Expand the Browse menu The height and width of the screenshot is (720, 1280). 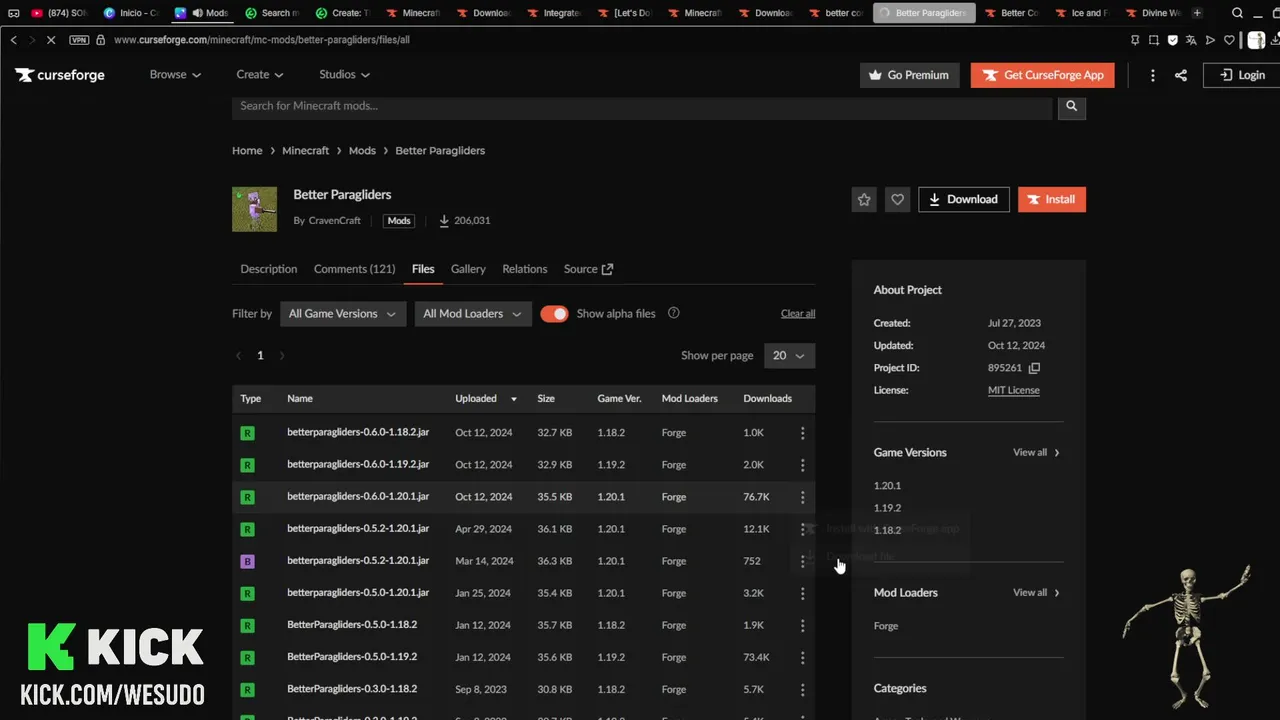pos(175,75)
